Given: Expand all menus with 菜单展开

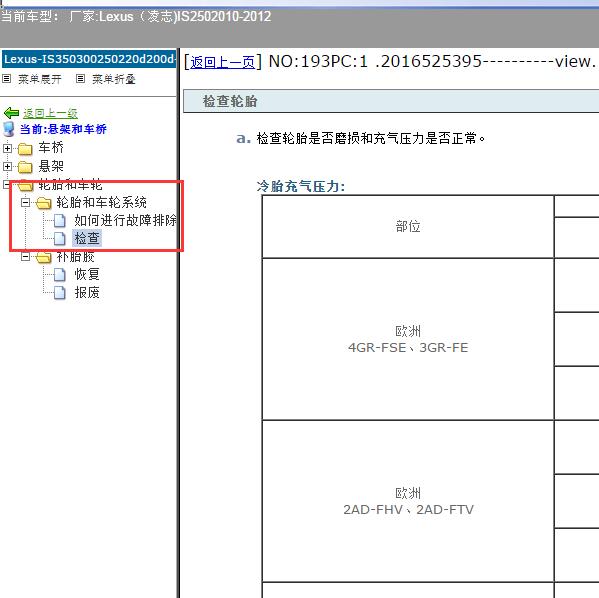Looking at the screenshot, I should (40, 79).
